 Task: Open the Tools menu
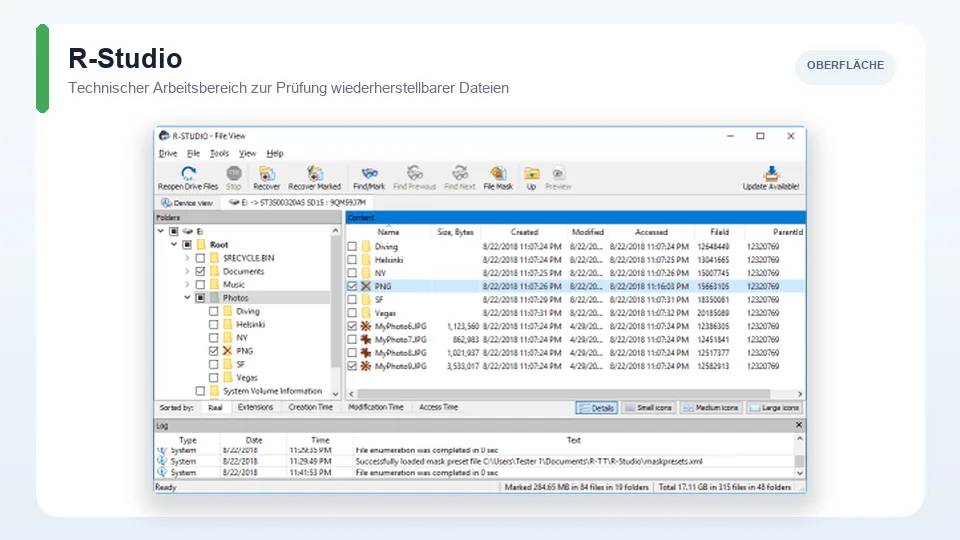pos(219,153)
